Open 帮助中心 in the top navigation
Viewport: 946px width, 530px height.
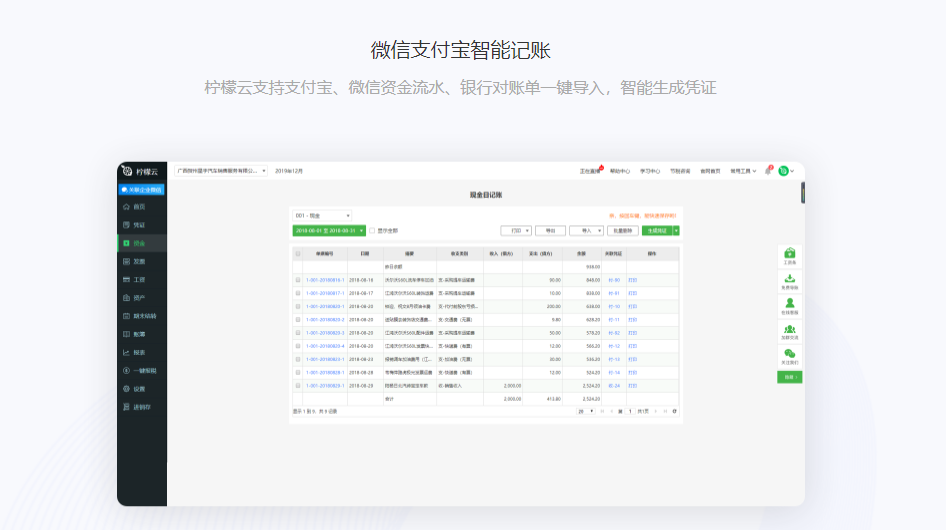[x=620, y=171]
